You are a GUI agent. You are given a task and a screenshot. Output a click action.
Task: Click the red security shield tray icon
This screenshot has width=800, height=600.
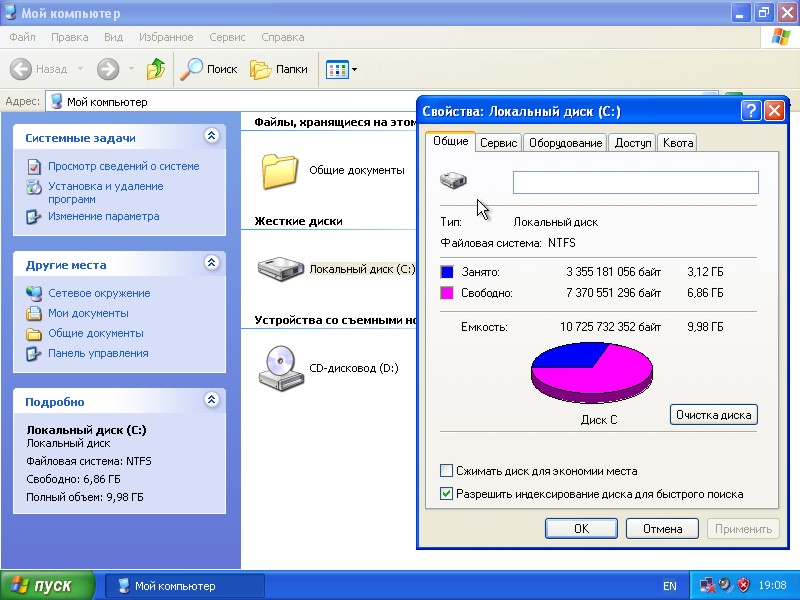point(743,585)
